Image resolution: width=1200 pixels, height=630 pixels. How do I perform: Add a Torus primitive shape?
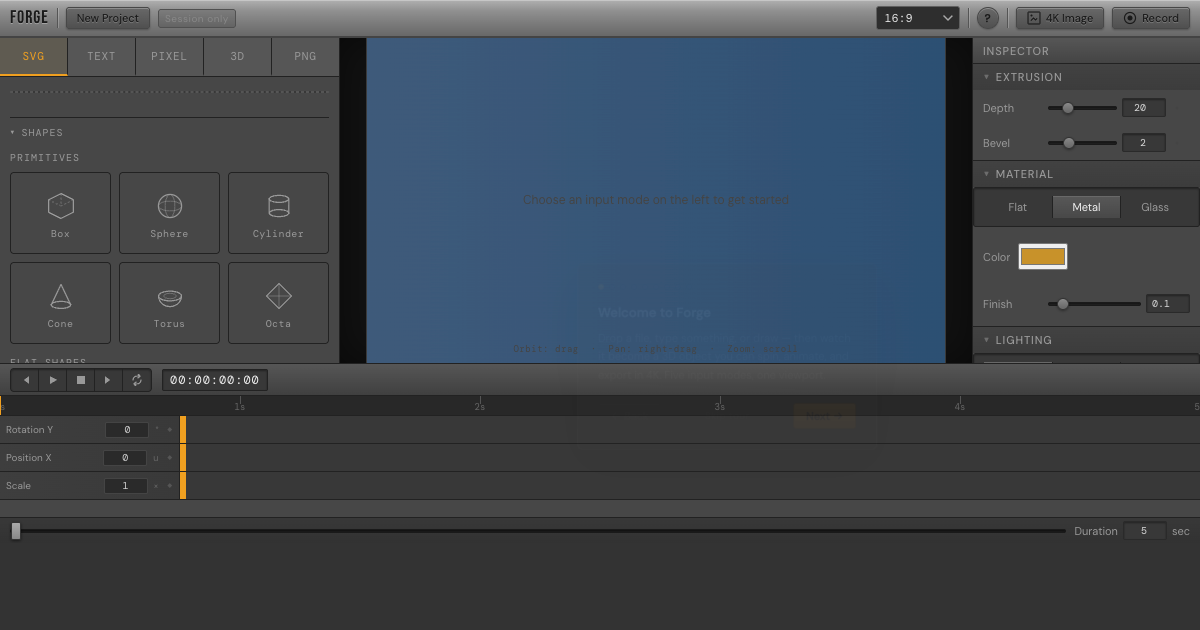point(169,303)
